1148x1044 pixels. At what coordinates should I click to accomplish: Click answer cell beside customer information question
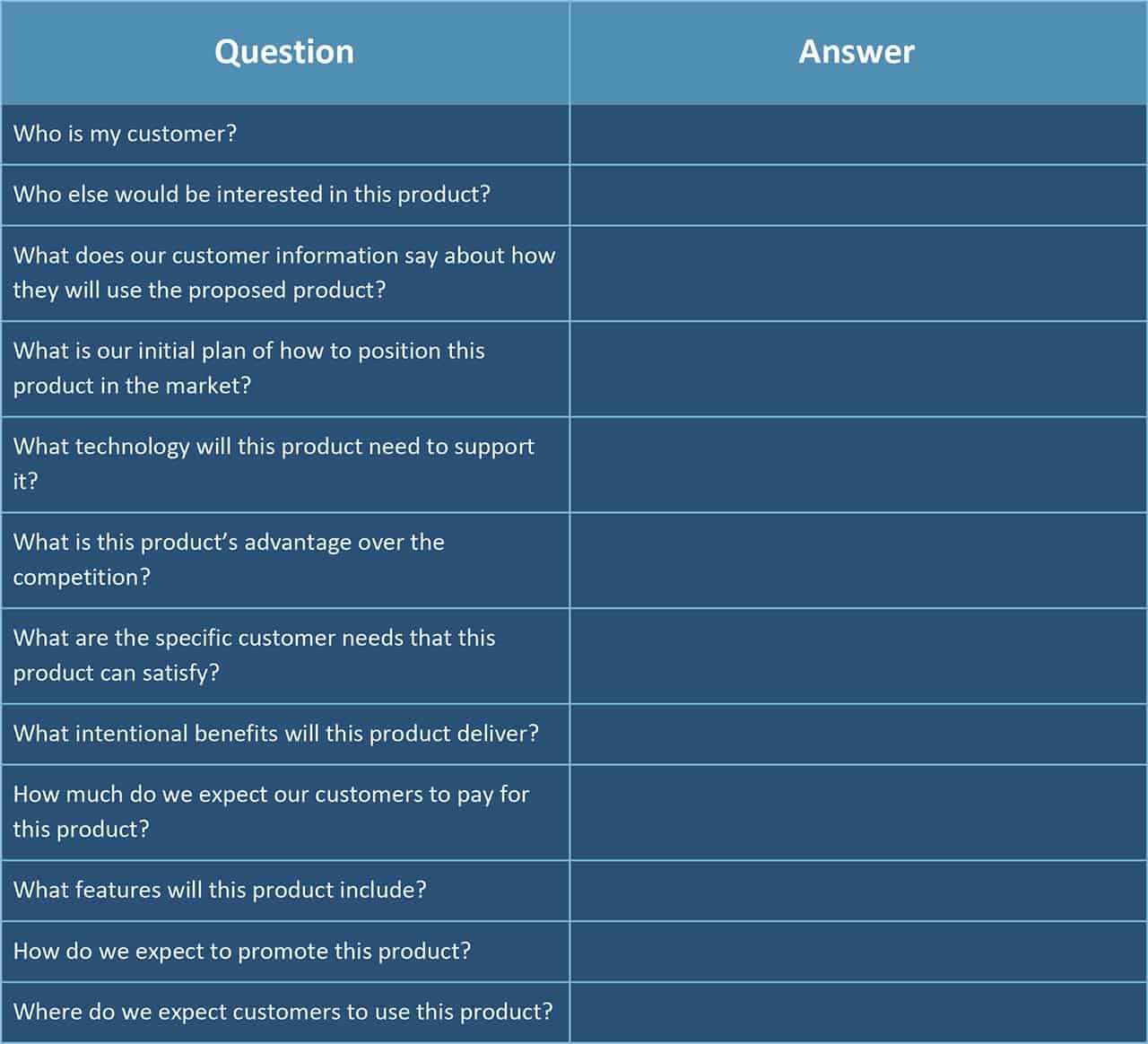tap(857, 273)
